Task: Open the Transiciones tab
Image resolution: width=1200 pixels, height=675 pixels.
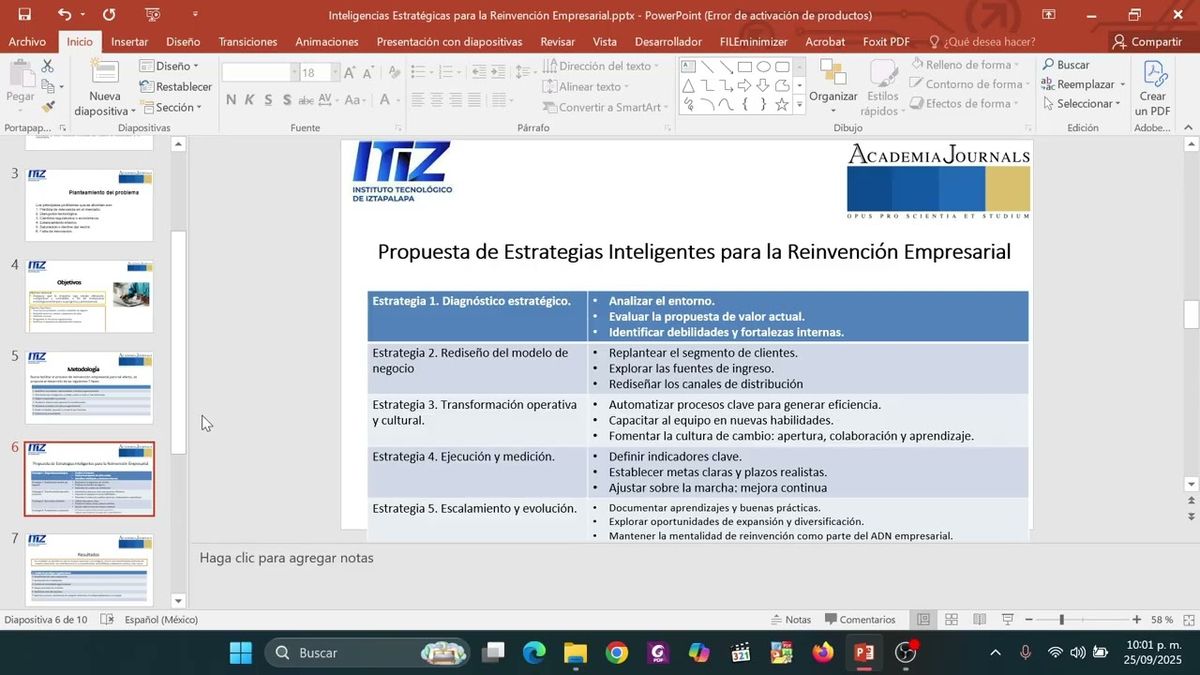Action: click(248, 42)
